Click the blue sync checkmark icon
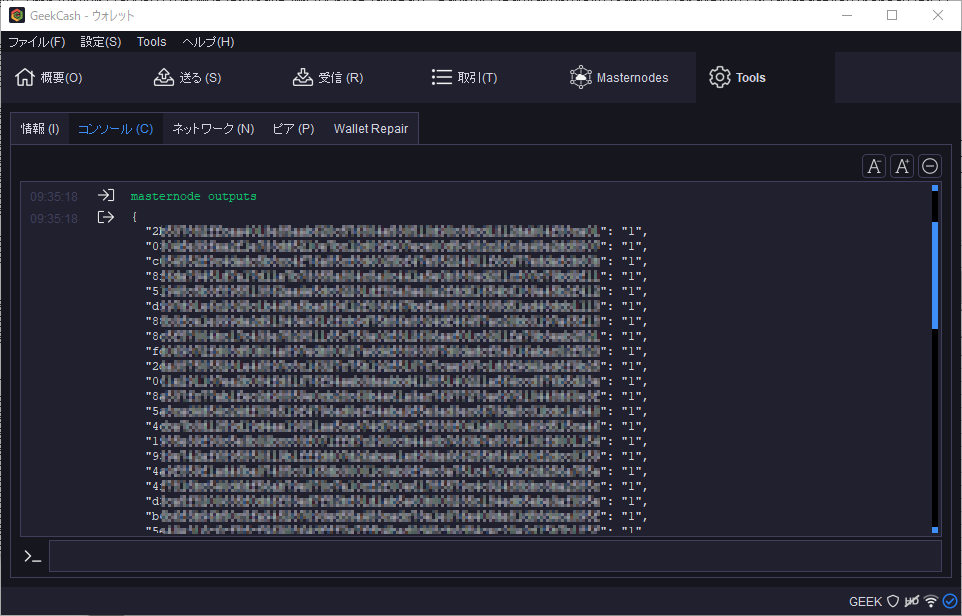The height and width of the screenshot is (616, 962). pos(950,601)
